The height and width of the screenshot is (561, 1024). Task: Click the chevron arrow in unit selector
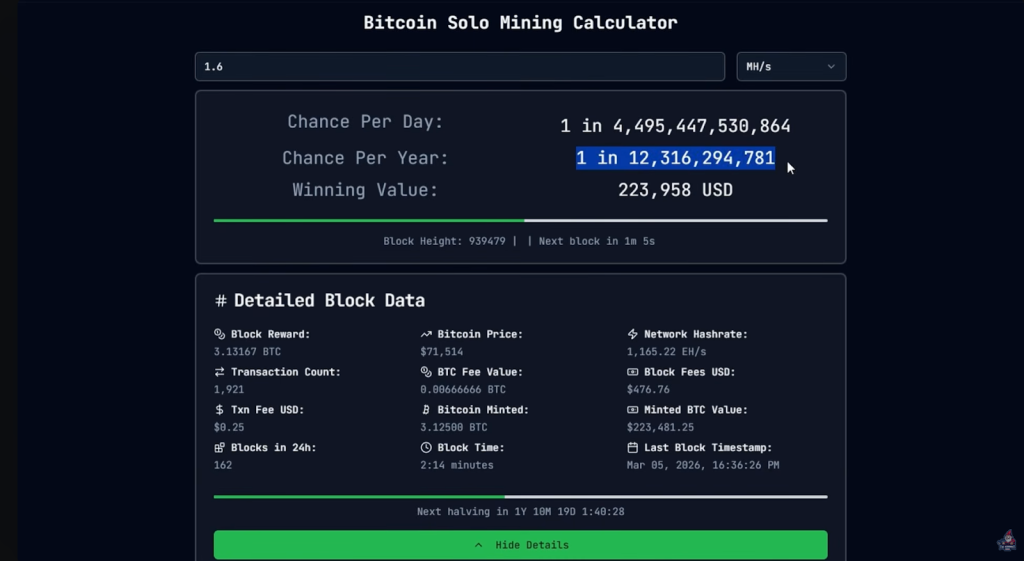click(831, 67)
